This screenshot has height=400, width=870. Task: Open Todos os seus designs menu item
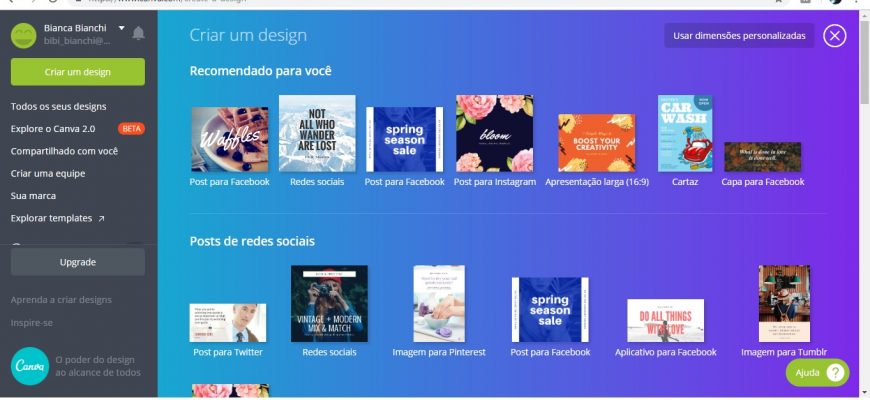pos(58,107)
